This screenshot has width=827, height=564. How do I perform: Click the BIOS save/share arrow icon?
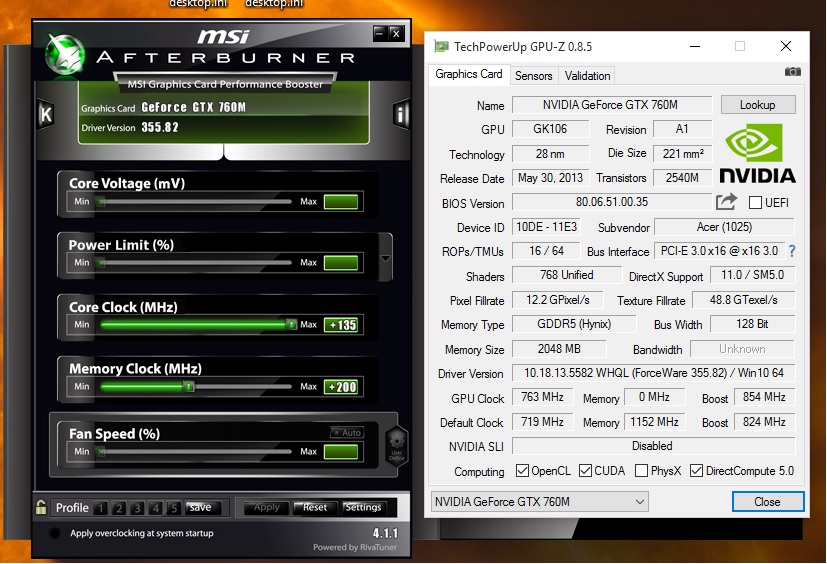[726, 202]
